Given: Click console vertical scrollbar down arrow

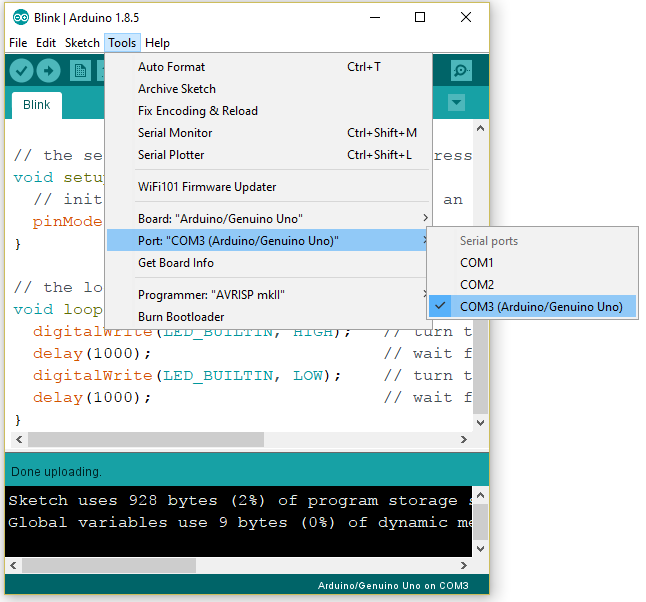Looking at the screenshot, I should [480, 549].
